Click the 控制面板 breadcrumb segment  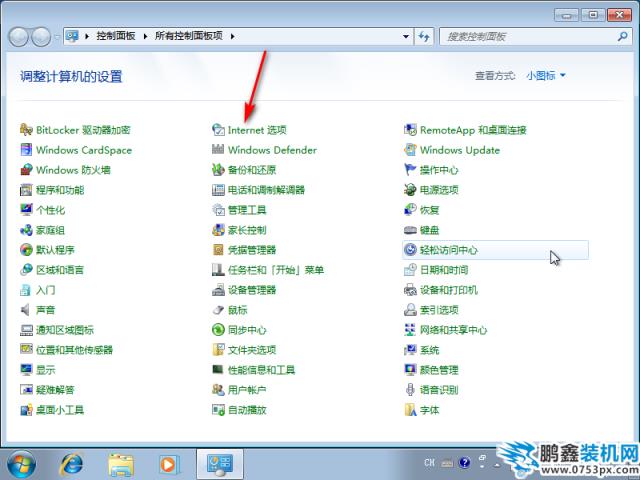click(x=116, y=36)
